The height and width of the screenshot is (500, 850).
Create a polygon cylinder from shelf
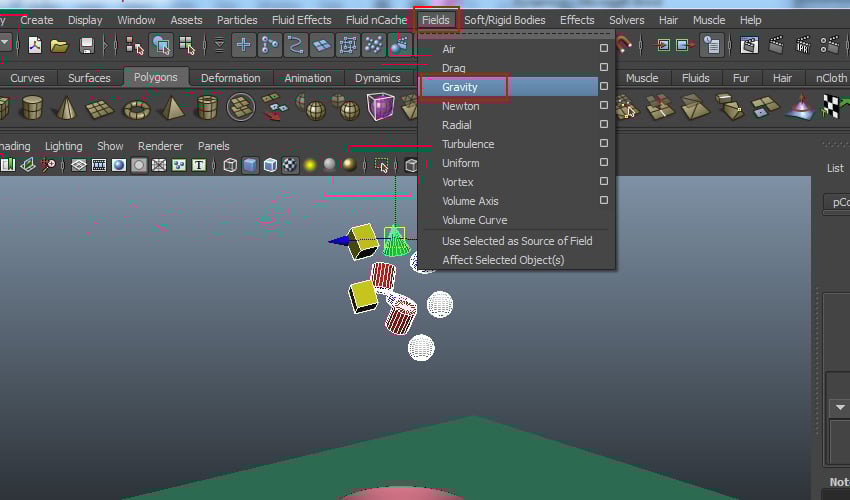click(x=32, y=107)
